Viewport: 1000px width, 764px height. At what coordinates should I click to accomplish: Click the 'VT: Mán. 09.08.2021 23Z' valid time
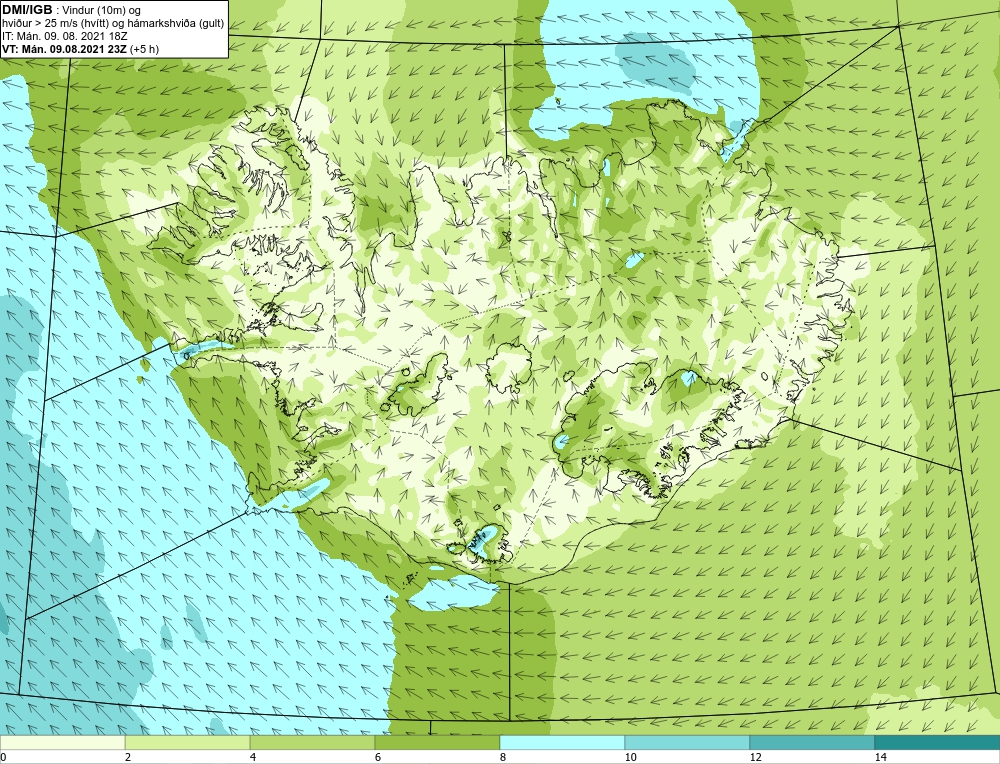coord(64,49)
